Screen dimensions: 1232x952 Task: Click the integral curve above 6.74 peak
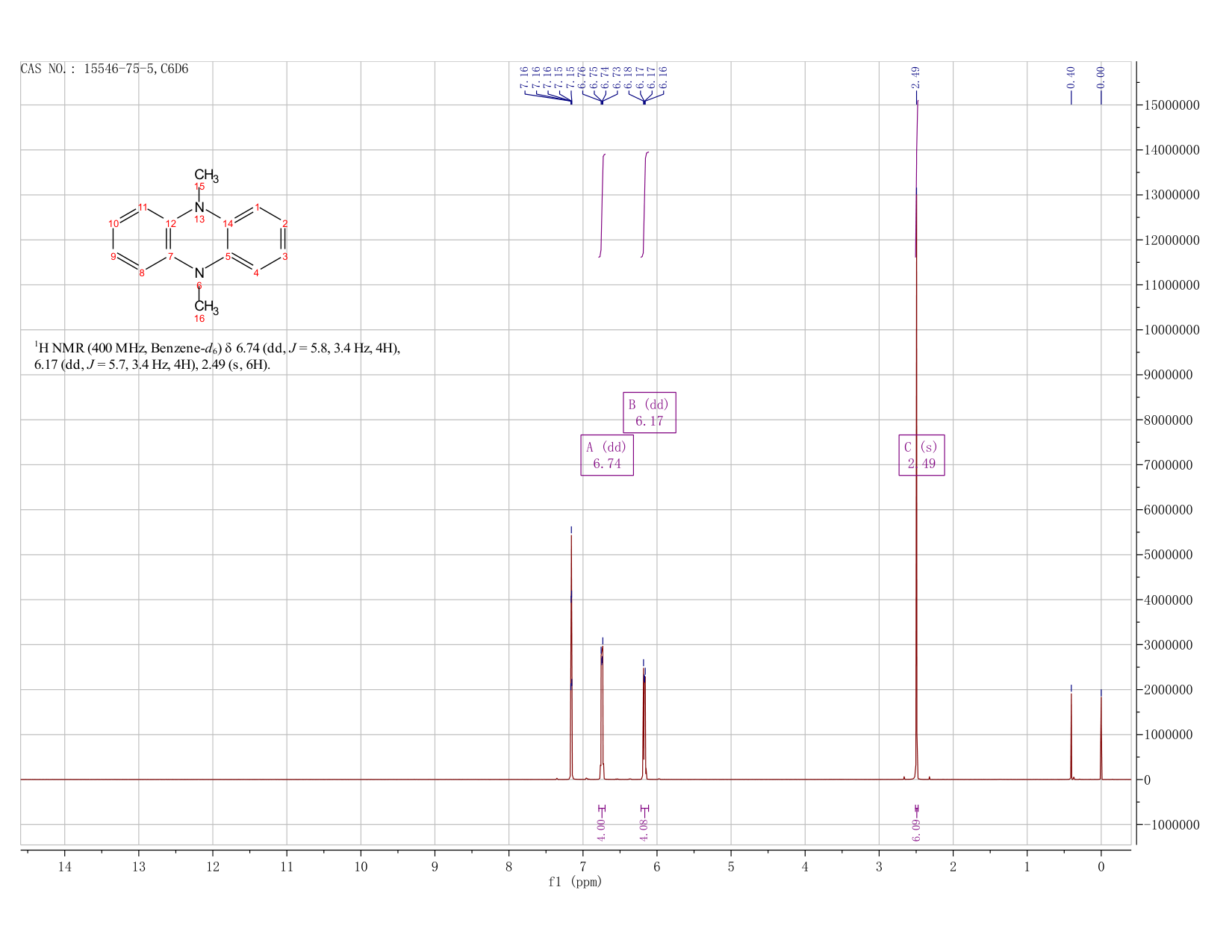pyautogui.click(x=602, y=205)
